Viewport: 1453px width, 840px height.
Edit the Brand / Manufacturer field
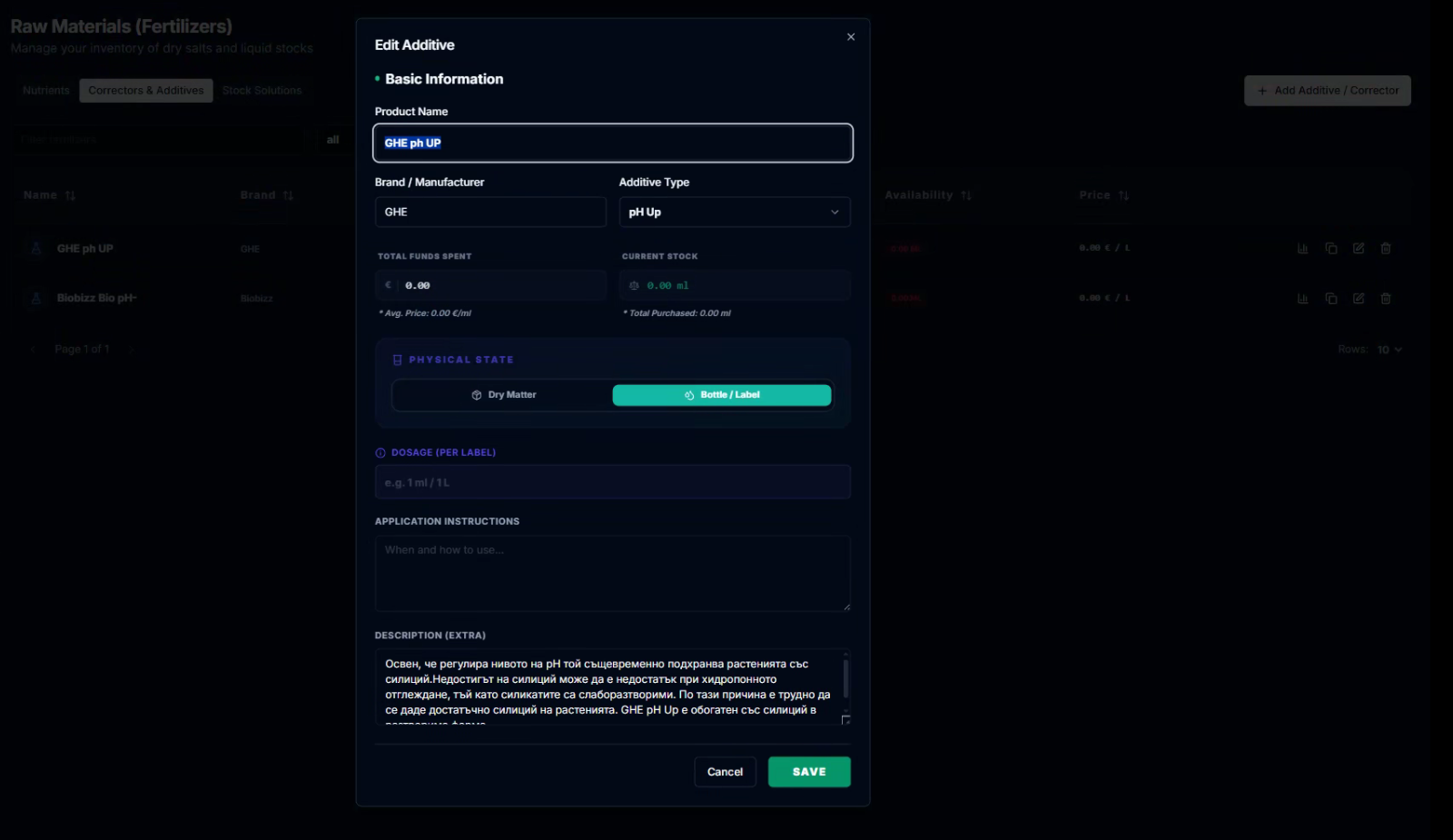point(490,212)
